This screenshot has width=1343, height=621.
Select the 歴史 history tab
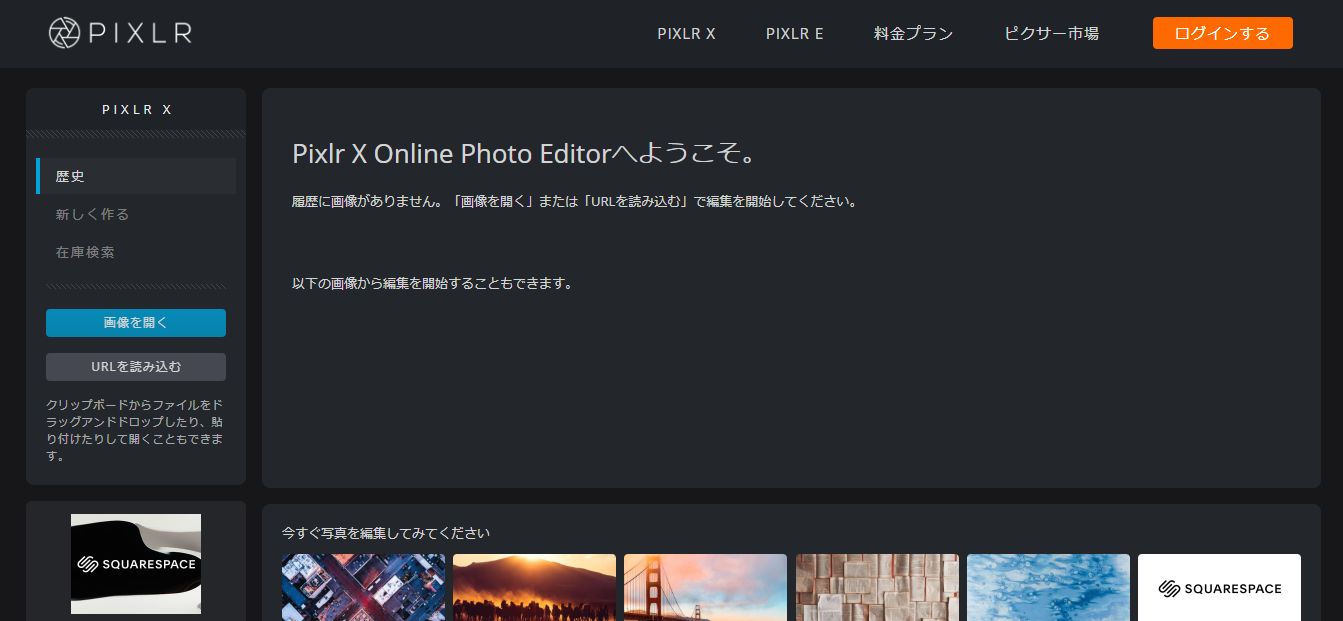coord(136,176)
